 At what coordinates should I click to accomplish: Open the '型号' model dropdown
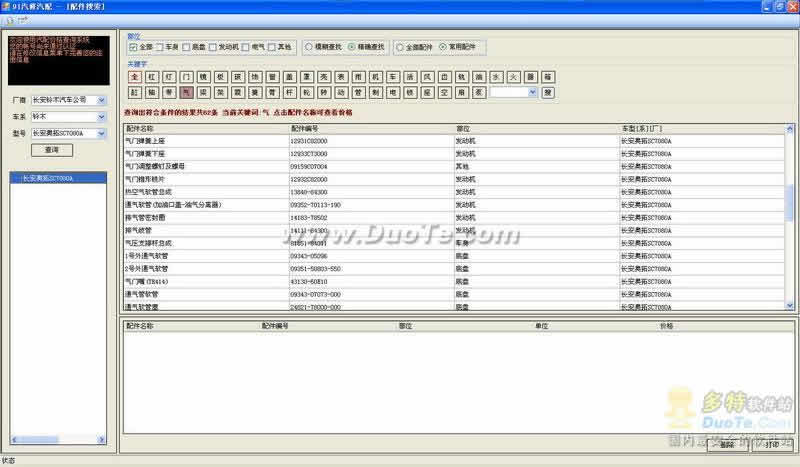click(101, 134)
